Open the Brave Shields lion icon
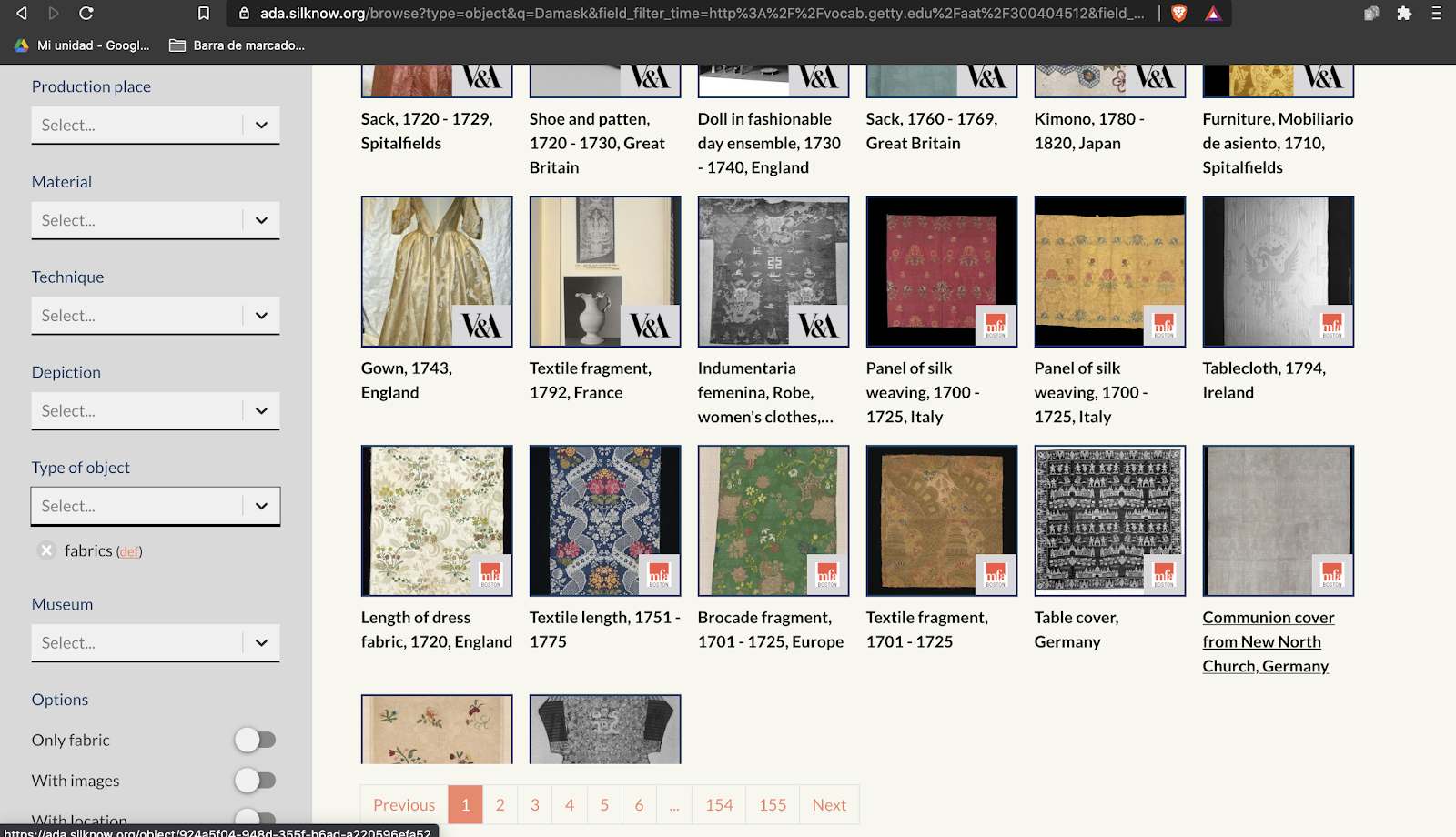 [x=1179, y=13]
